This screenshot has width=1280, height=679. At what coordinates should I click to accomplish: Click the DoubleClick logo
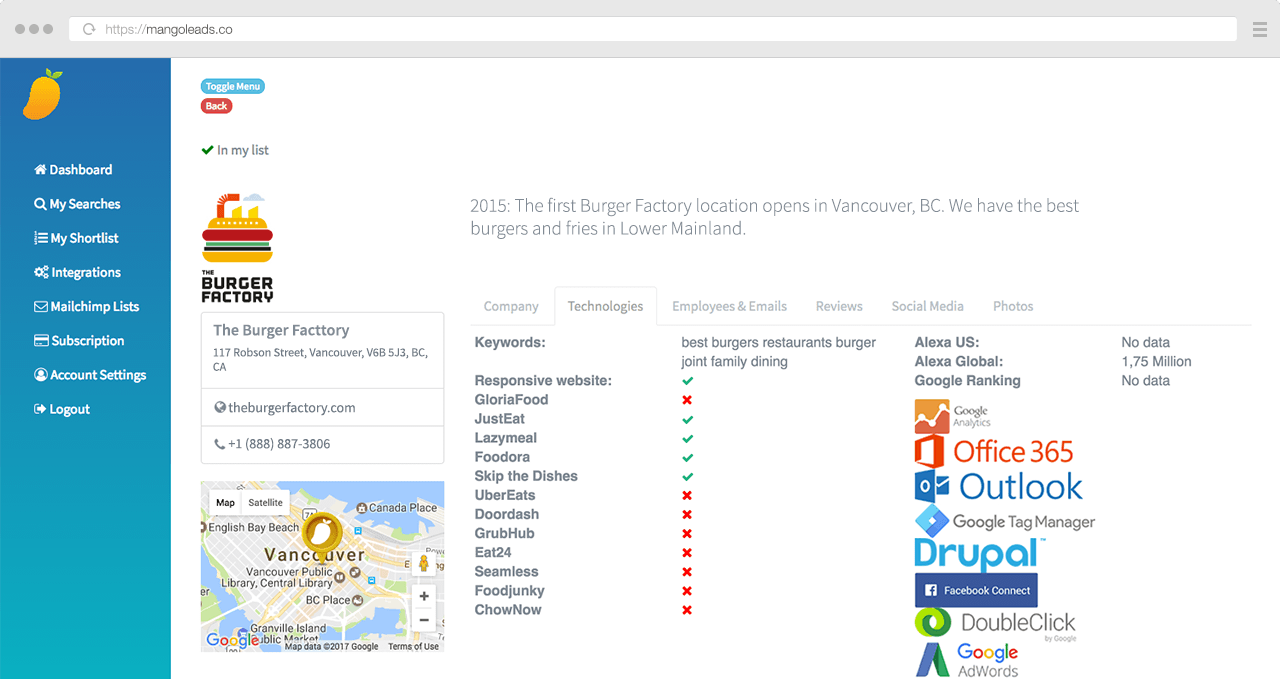click(x=996, y=624)
